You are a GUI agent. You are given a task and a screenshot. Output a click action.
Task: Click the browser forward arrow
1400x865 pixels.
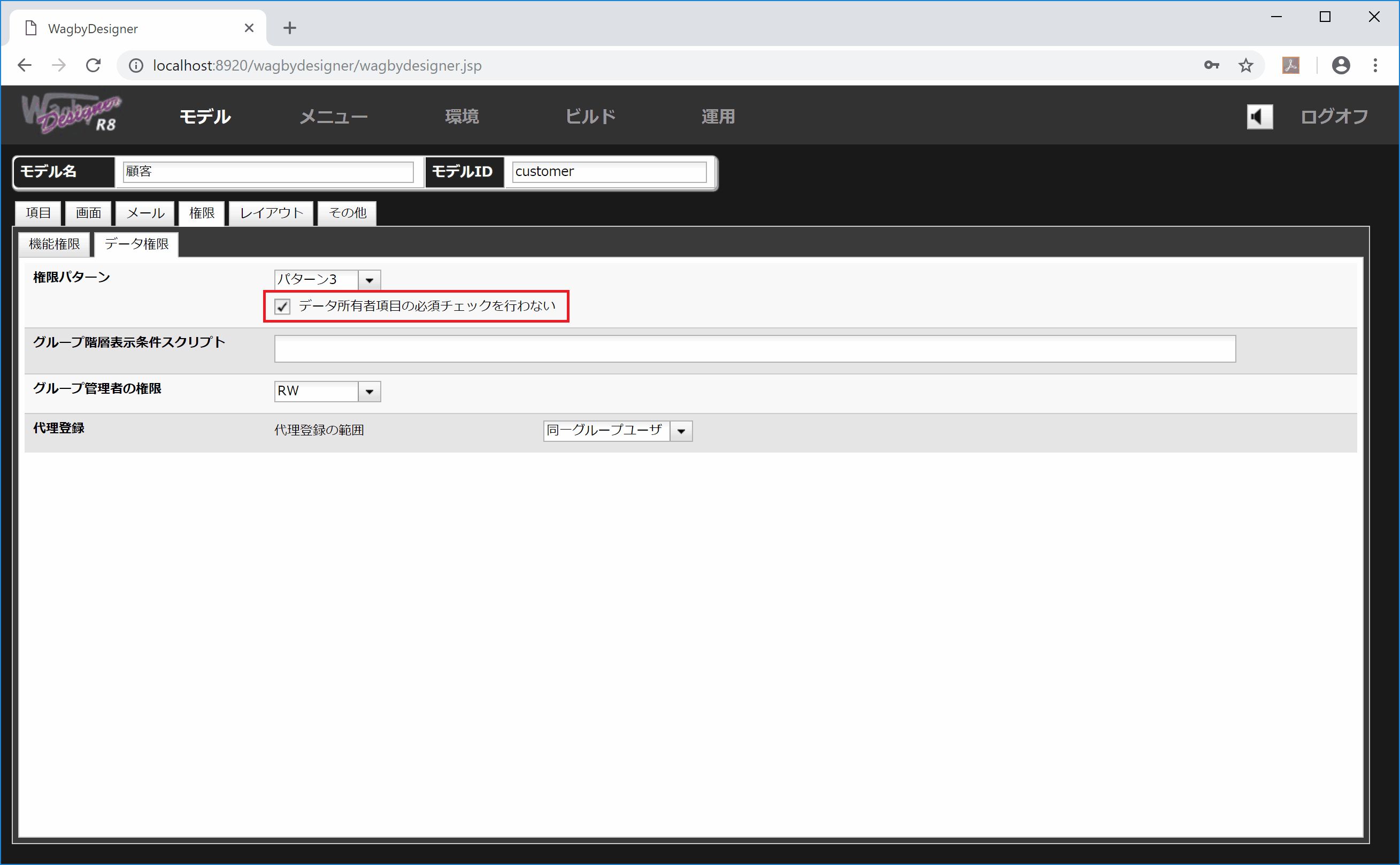point(58,65)
